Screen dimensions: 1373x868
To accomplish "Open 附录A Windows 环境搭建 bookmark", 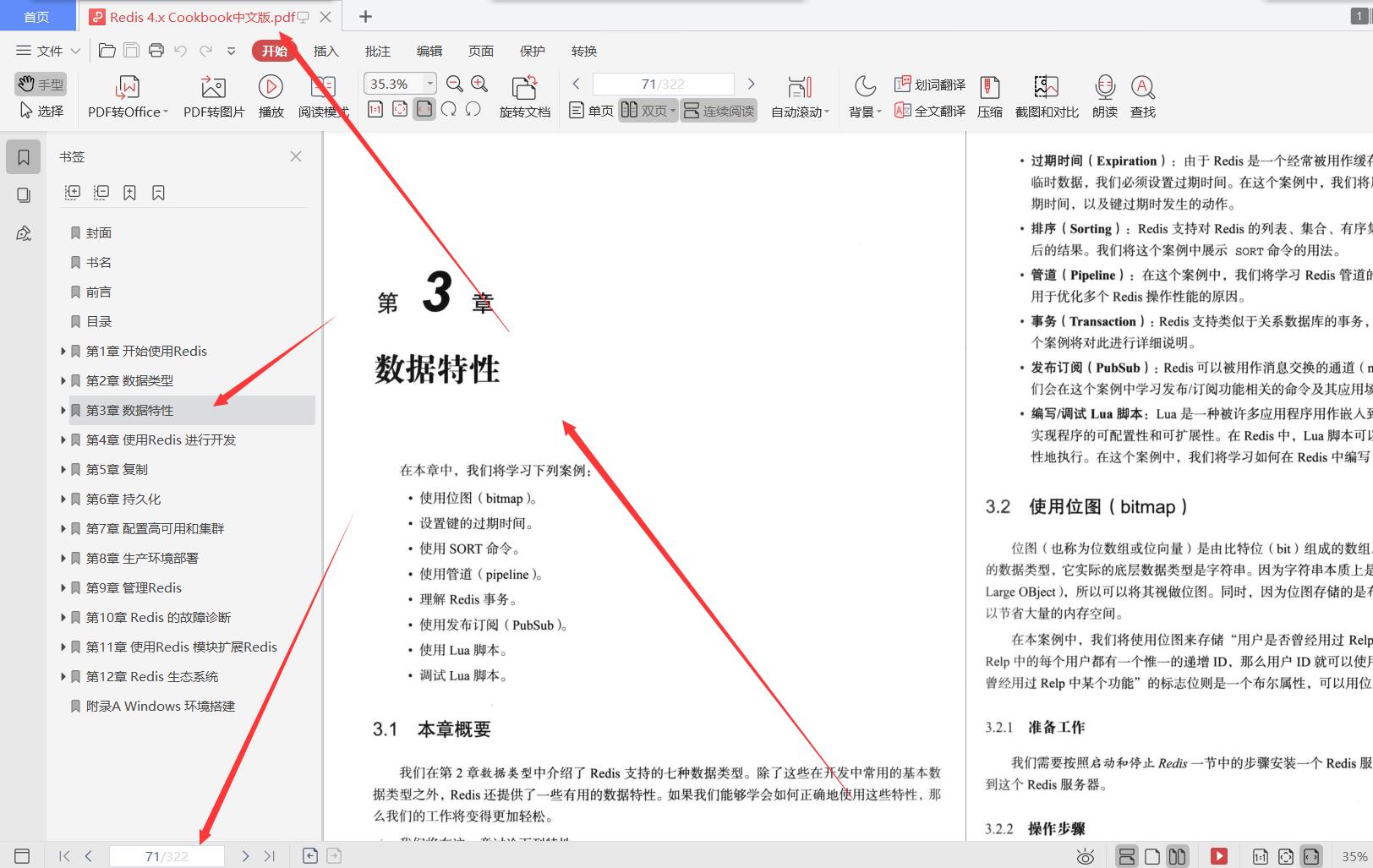I will tap(161, 706).
